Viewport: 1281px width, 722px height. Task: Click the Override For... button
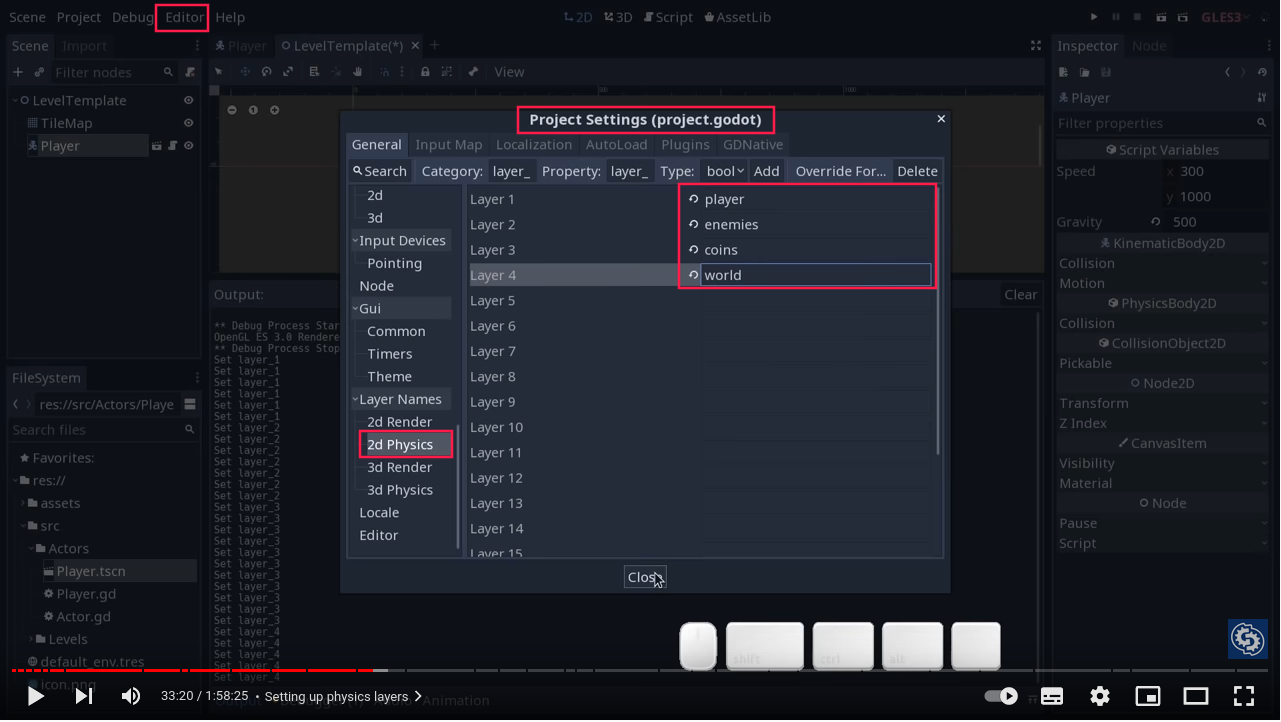click(x=841, y=171)
